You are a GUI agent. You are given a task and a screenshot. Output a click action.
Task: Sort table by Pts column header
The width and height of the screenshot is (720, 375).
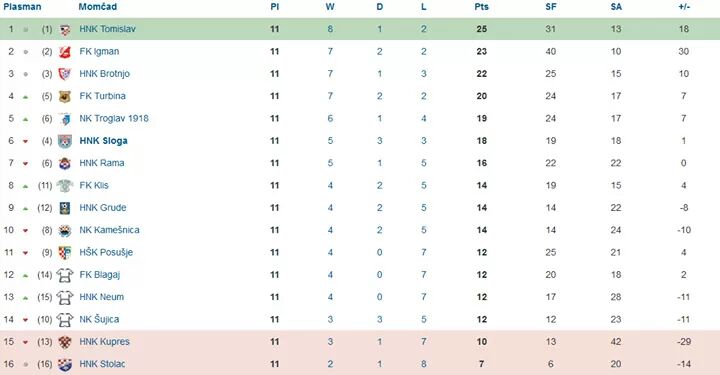point(481,7)
